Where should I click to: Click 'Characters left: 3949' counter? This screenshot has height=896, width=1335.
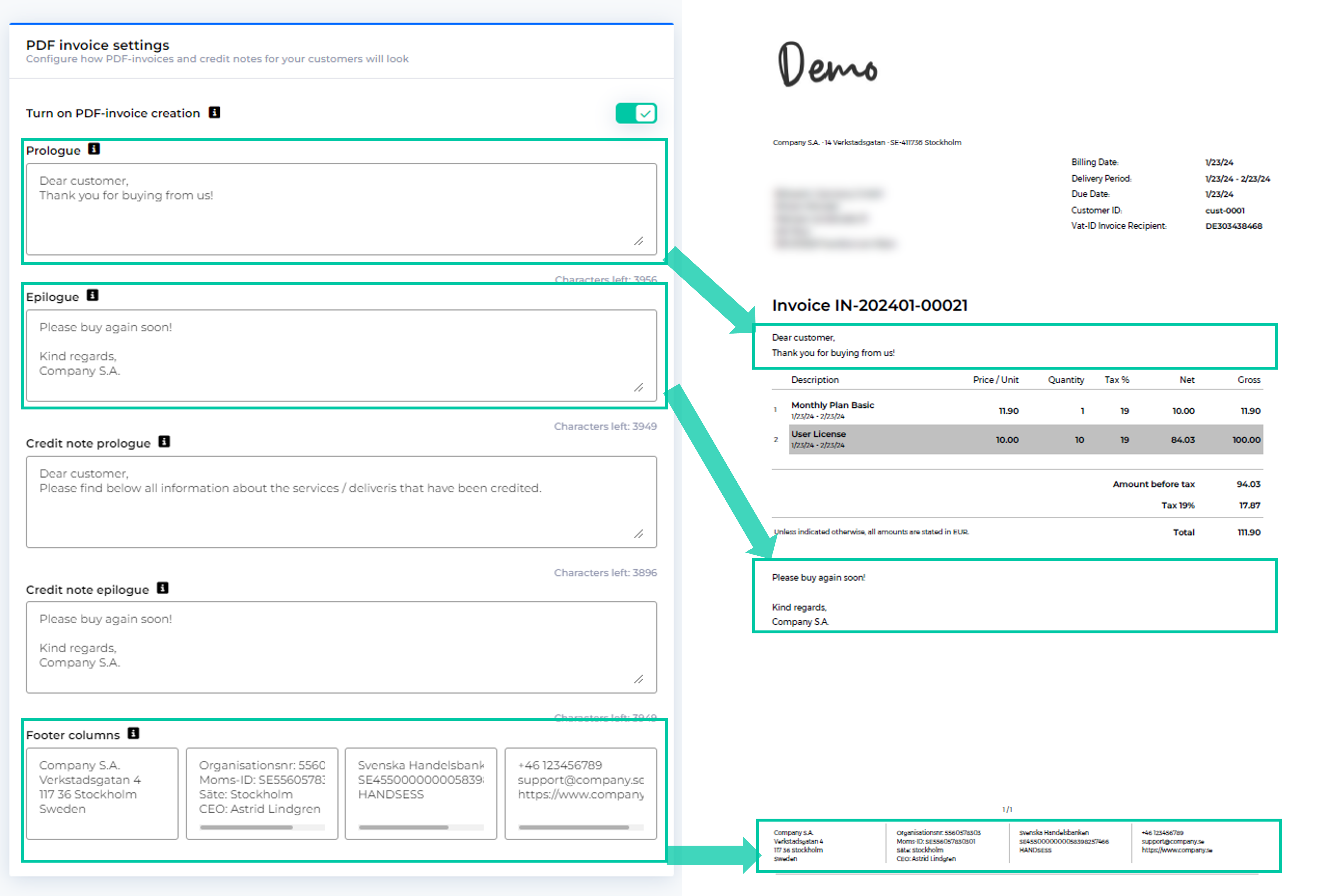[x=605, y=426]
